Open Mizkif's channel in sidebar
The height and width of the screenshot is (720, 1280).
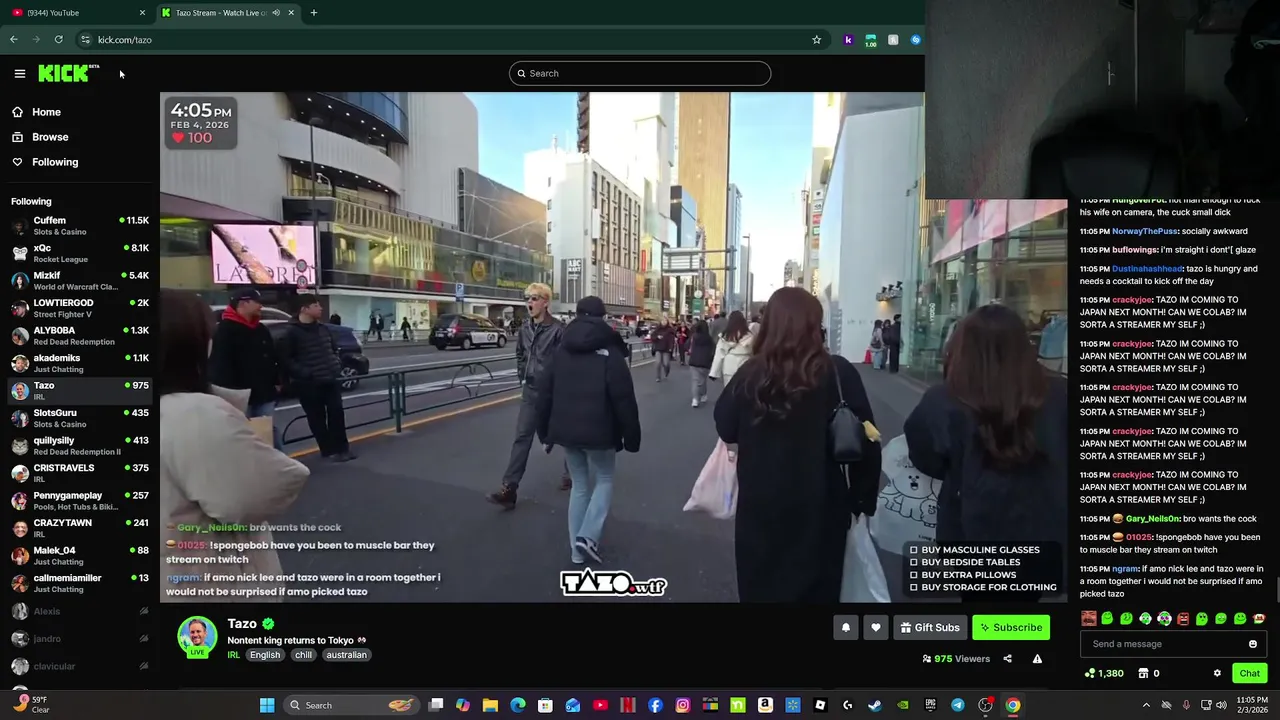point(80,281)
